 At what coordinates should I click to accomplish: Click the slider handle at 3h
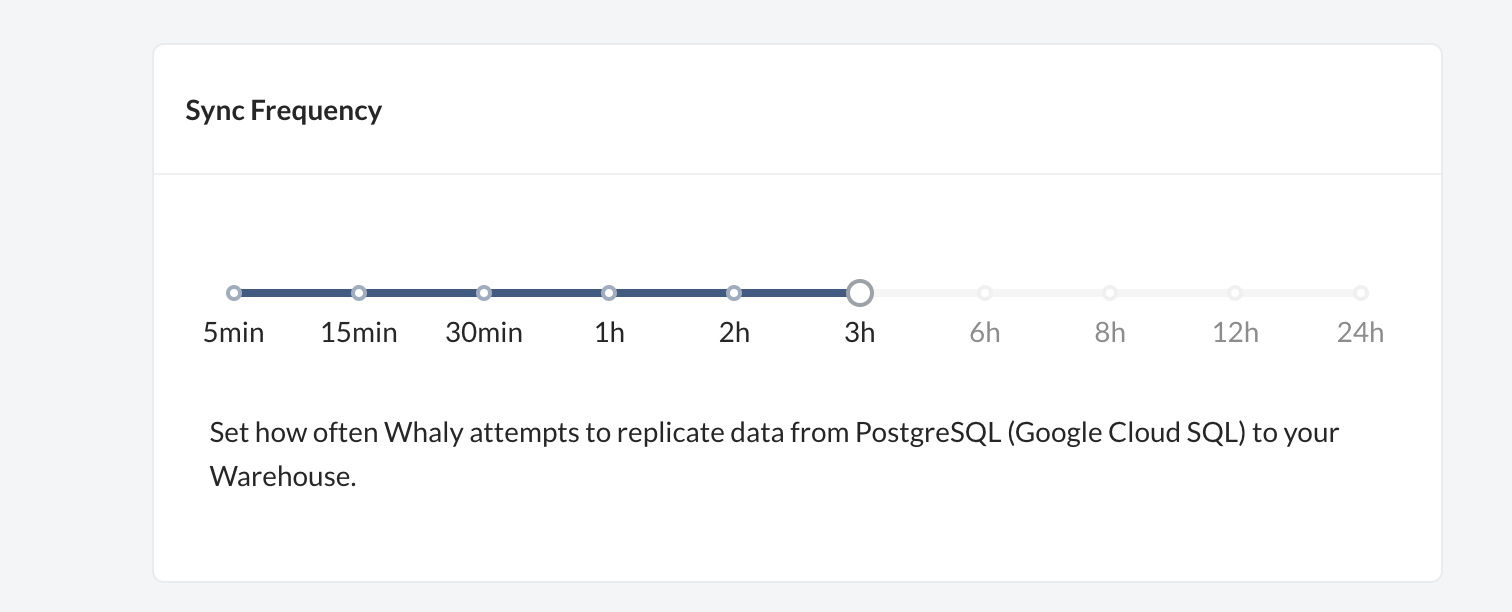(x=859, y=293)
